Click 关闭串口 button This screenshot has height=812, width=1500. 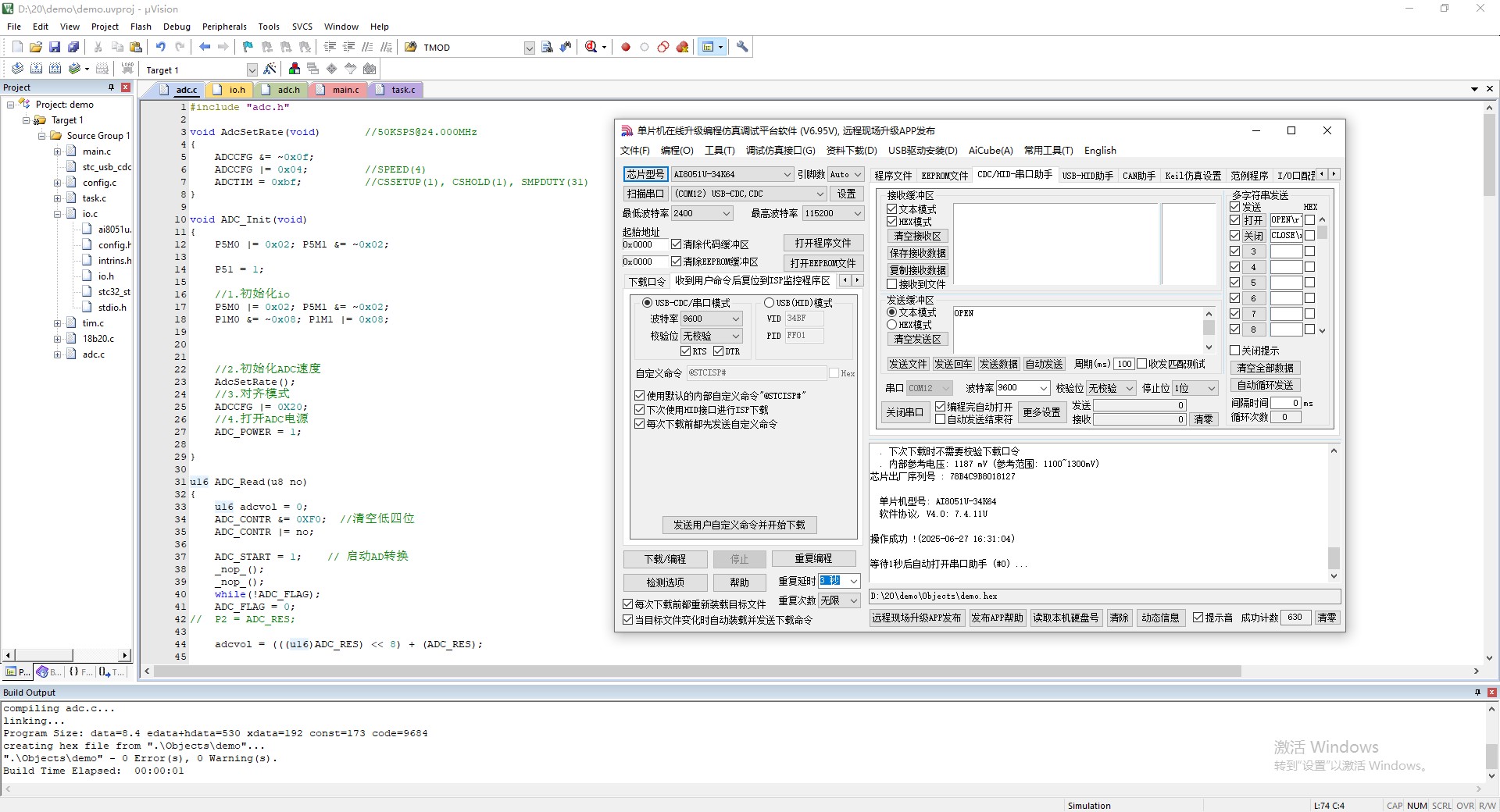904,412
